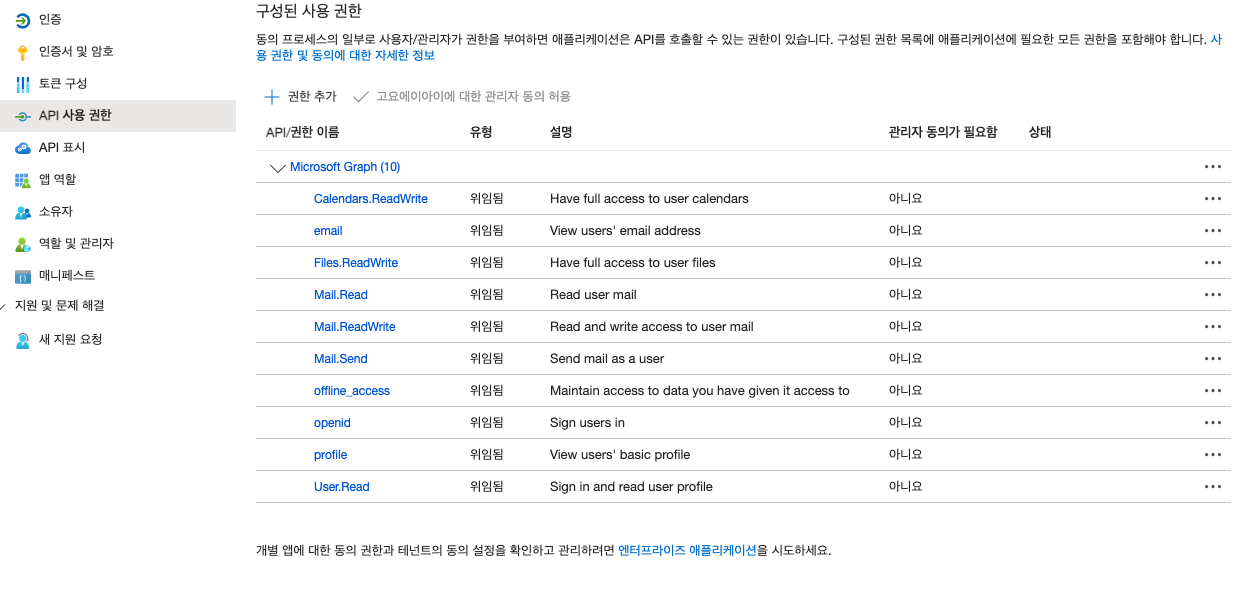Screen dimensions: 1236x595
Task: Collapse the Microsoft Graph (10) group chevron
Action: click(x=278, y=168)
